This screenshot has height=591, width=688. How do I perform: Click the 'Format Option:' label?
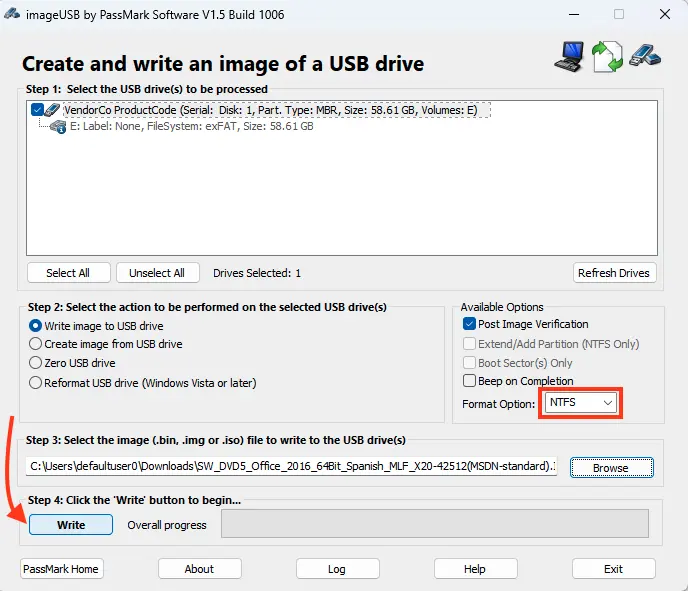point(498,404)
